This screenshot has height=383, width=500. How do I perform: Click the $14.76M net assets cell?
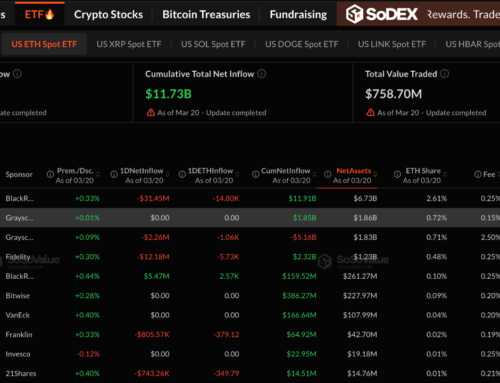point(362,373)
